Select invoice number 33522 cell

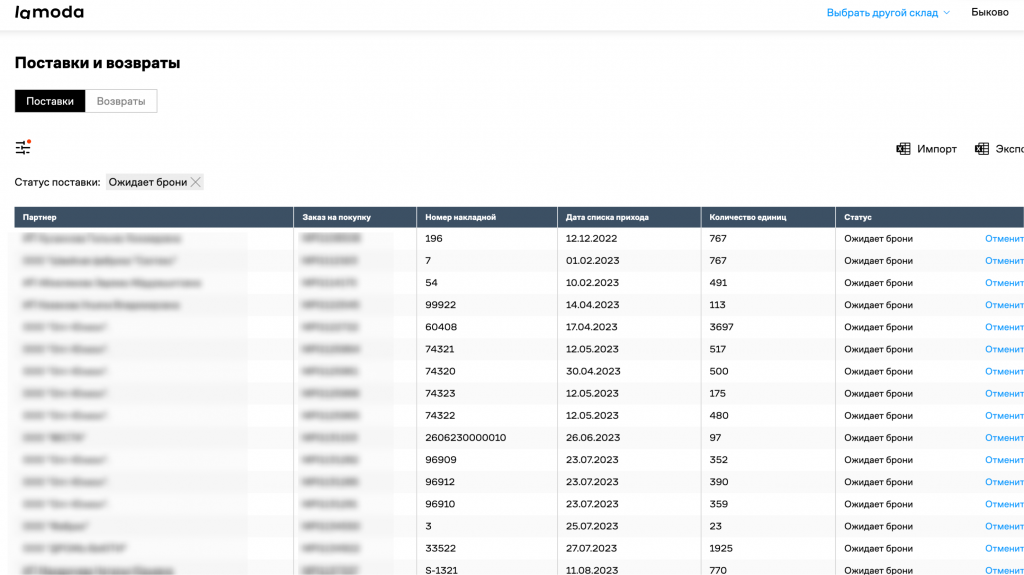441,548
